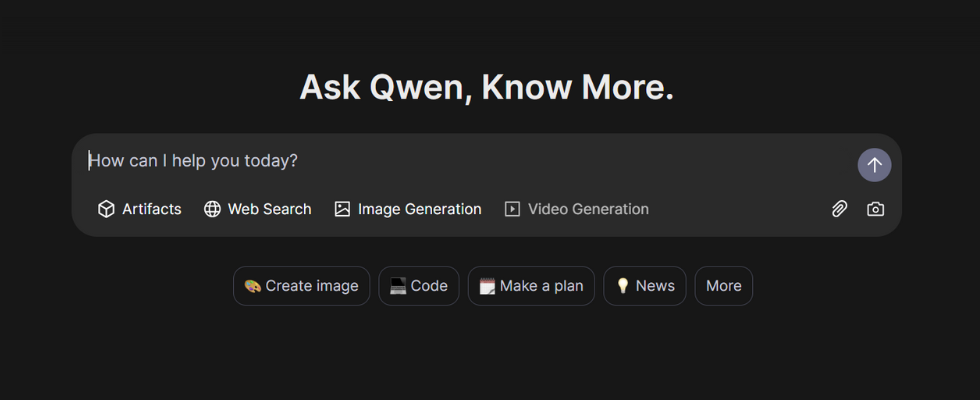Enable the Web Search mode label
The width and height of the screenshot is (980, 400).
click(x=269, y=209)
